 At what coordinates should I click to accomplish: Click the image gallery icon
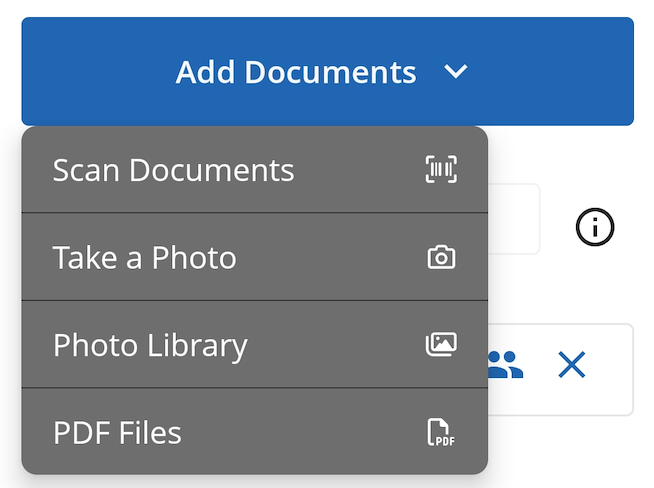click(441, 344)
